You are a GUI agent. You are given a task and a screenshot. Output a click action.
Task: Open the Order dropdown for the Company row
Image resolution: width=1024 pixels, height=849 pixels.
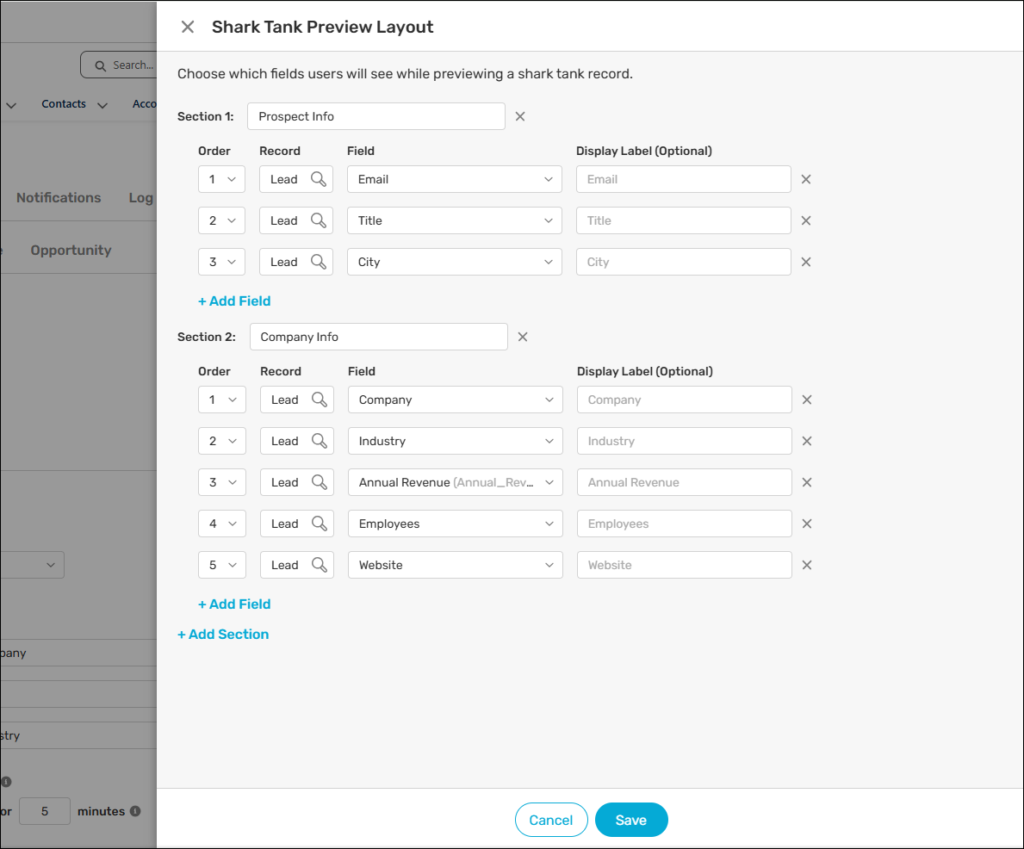(x=222, y=400)
